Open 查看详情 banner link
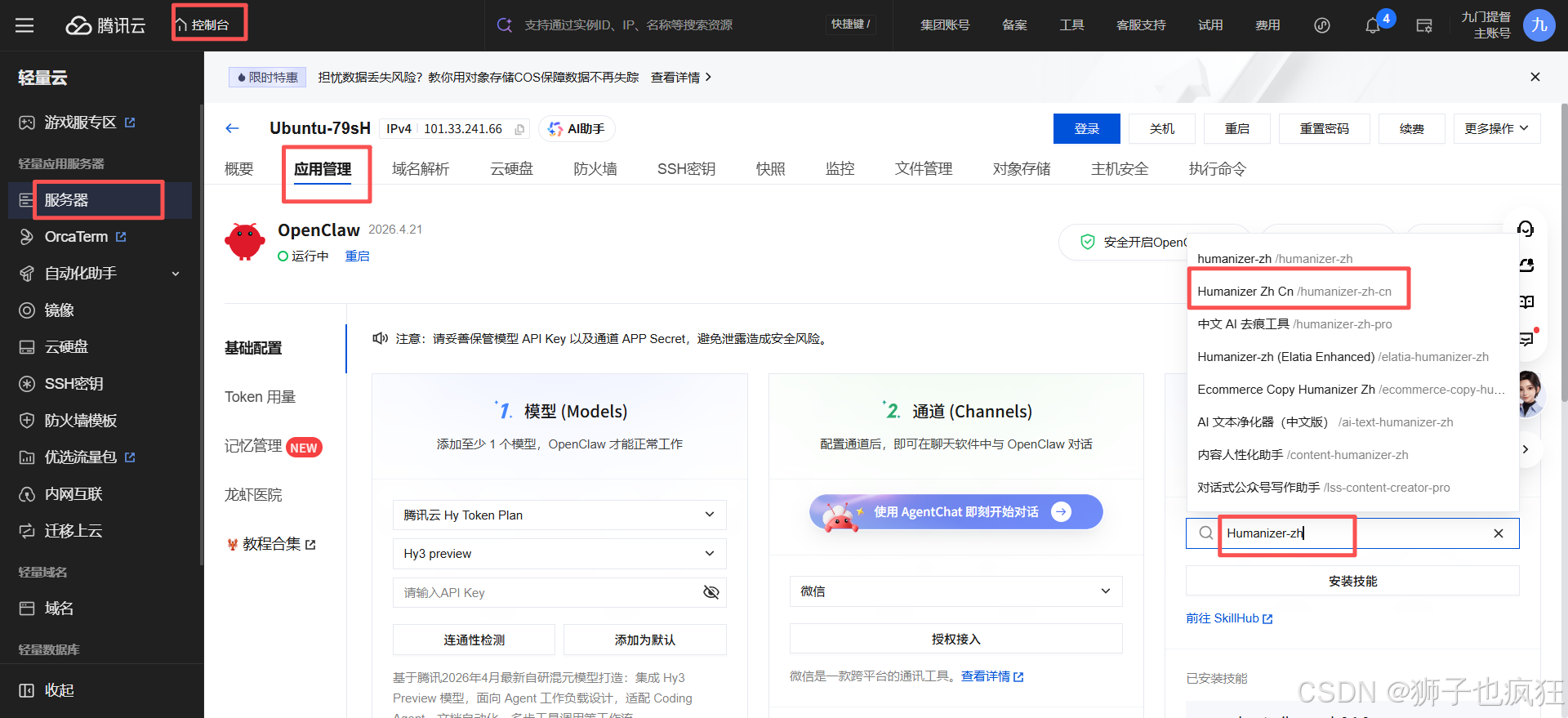The width and height of the screenshot is (1568, 718). coord(681,77)
